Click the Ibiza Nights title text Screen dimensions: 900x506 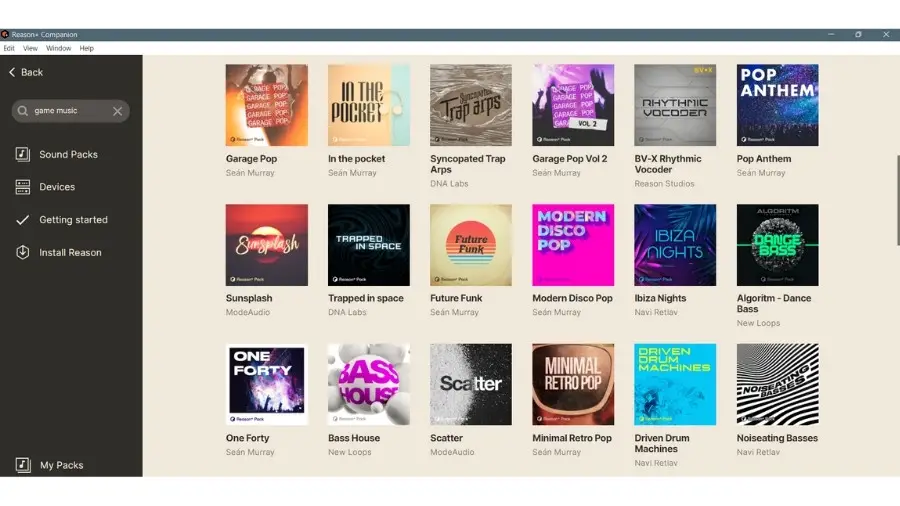(660, 298)
